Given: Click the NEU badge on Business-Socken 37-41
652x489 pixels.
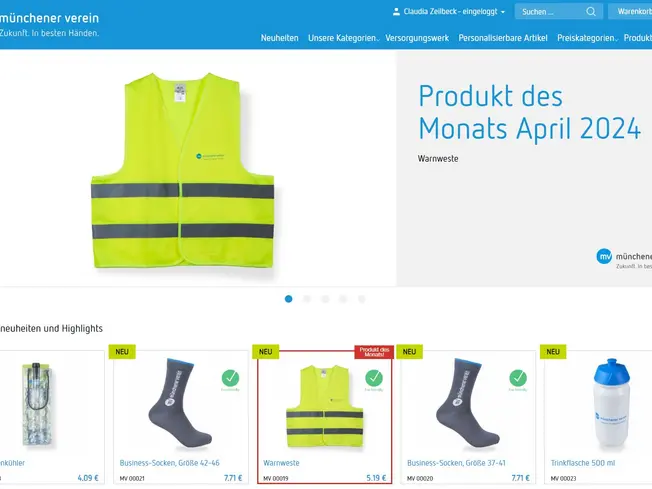Looking at the screenshot, I should [409, 352].
